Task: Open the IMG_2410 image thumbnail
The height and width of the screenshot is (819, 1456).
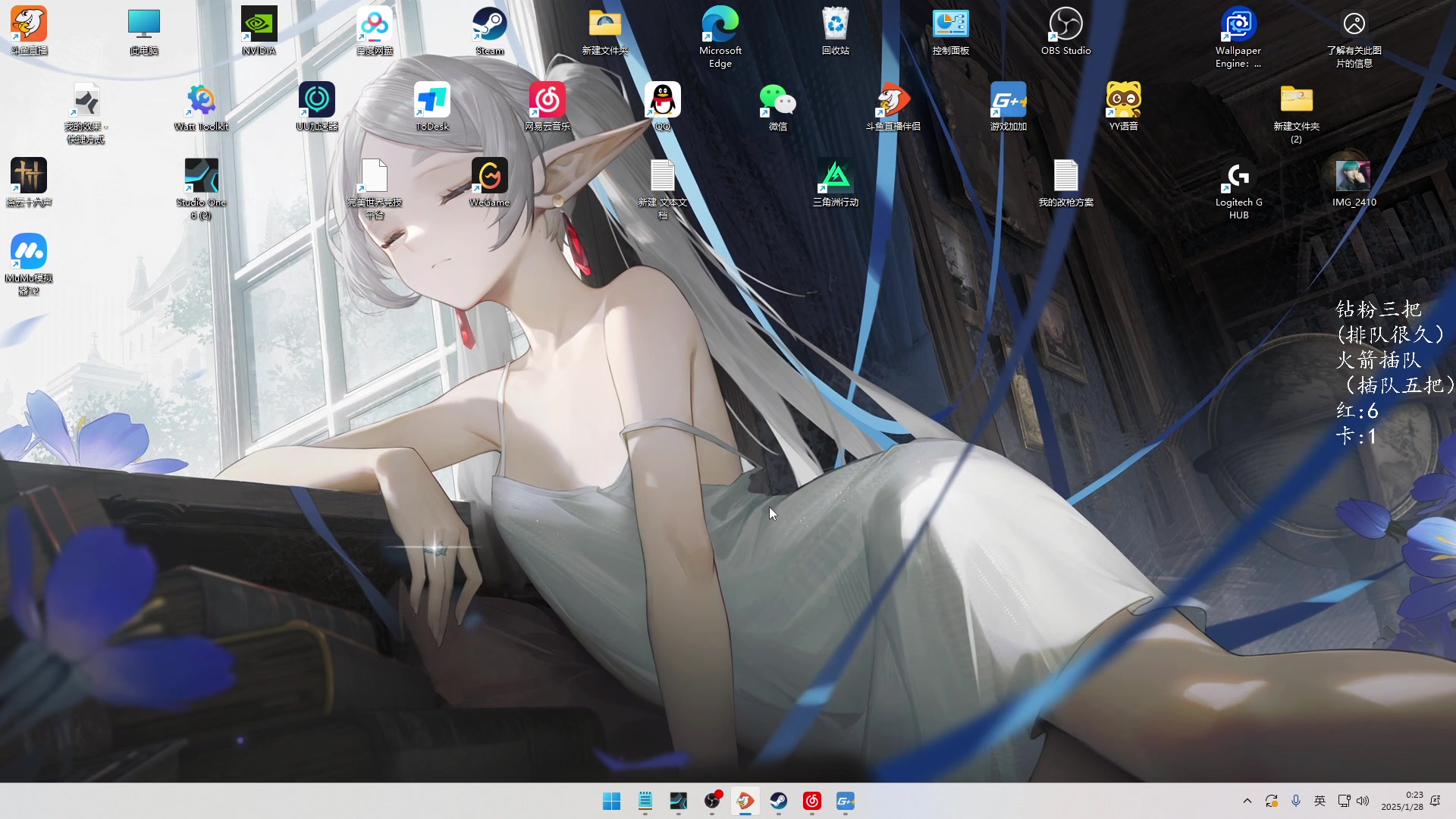Action: coord(1354,183)
